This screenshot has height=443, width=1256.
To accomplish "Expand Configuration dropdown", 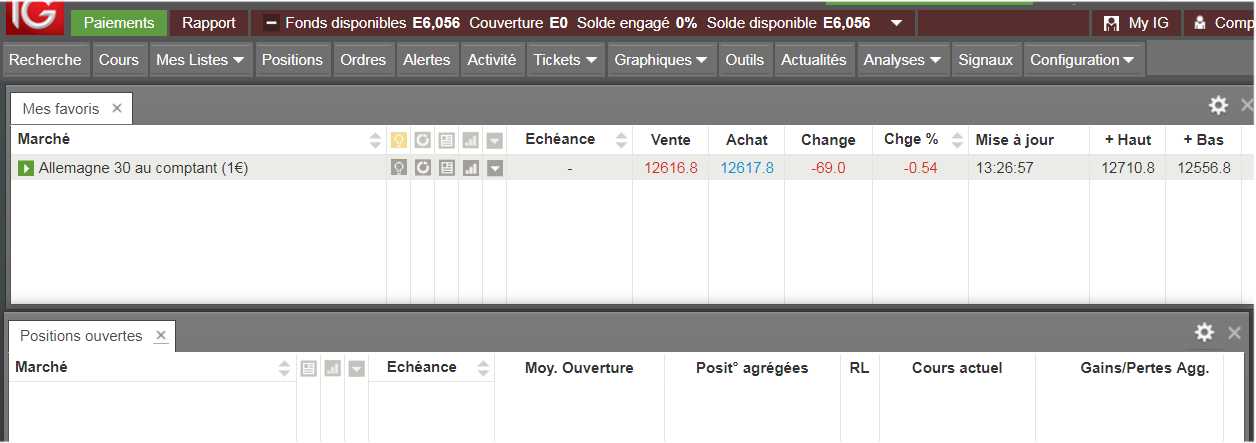I will click(x=1083, y=60).
